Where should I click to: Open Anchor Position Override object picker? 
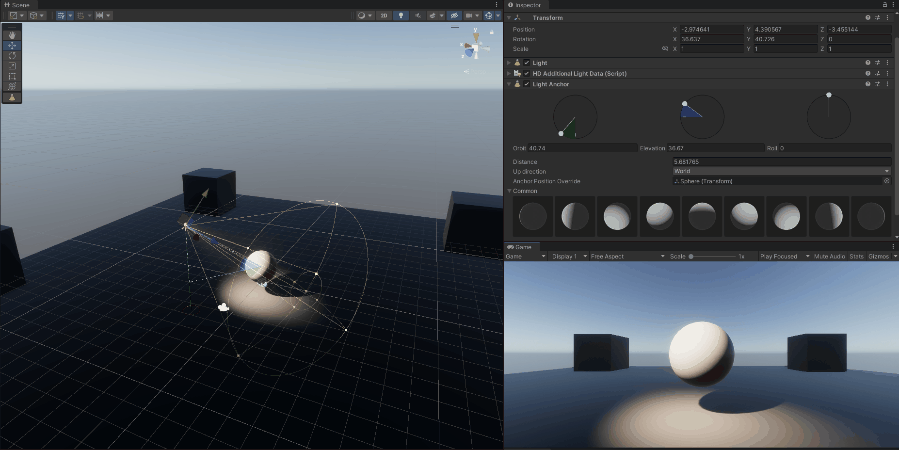pyautogui.click(x=886, y=181)
